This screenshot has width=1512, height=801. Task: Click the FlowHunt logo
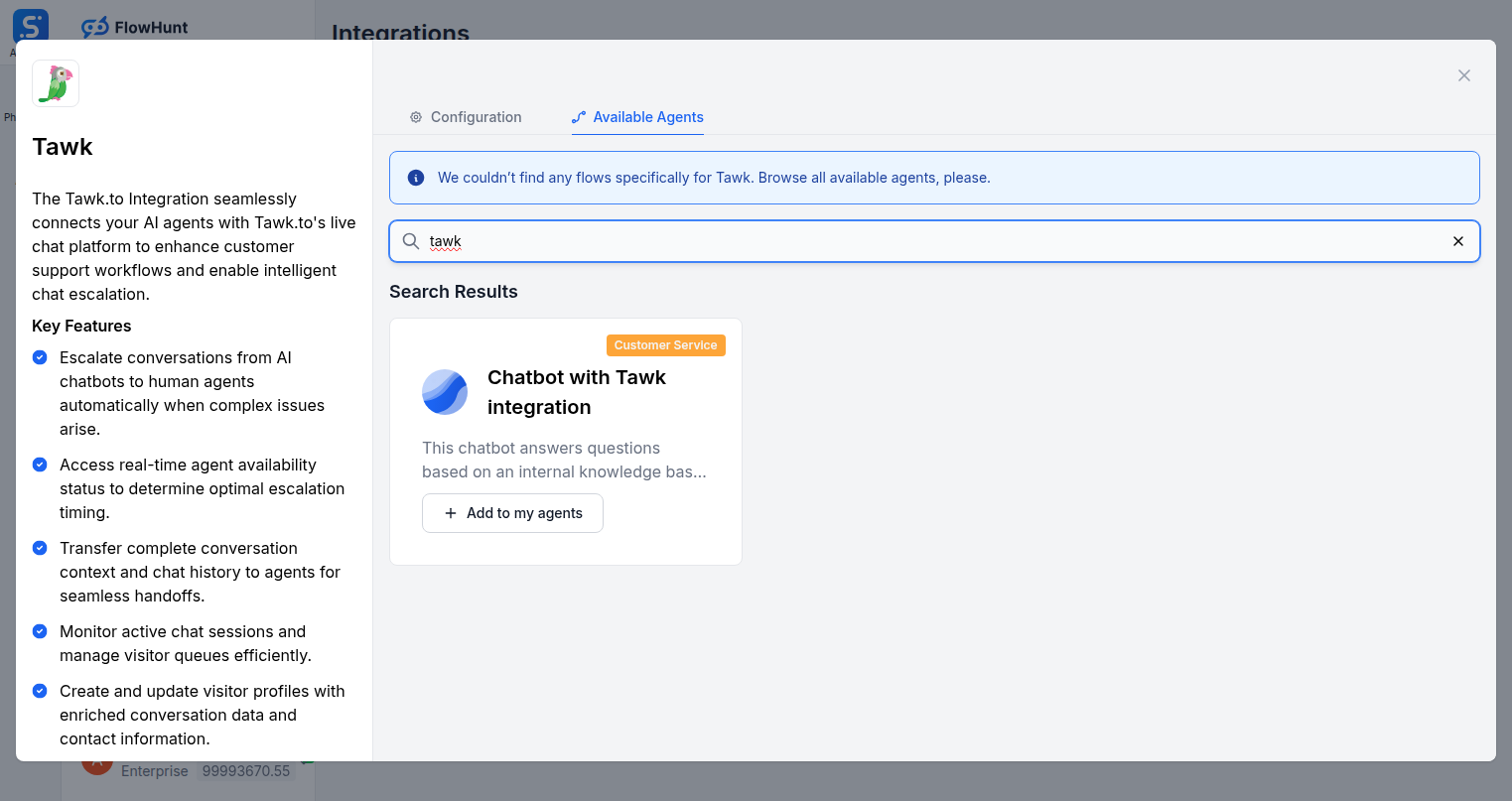pyautogui.click(x=133, y=27)
